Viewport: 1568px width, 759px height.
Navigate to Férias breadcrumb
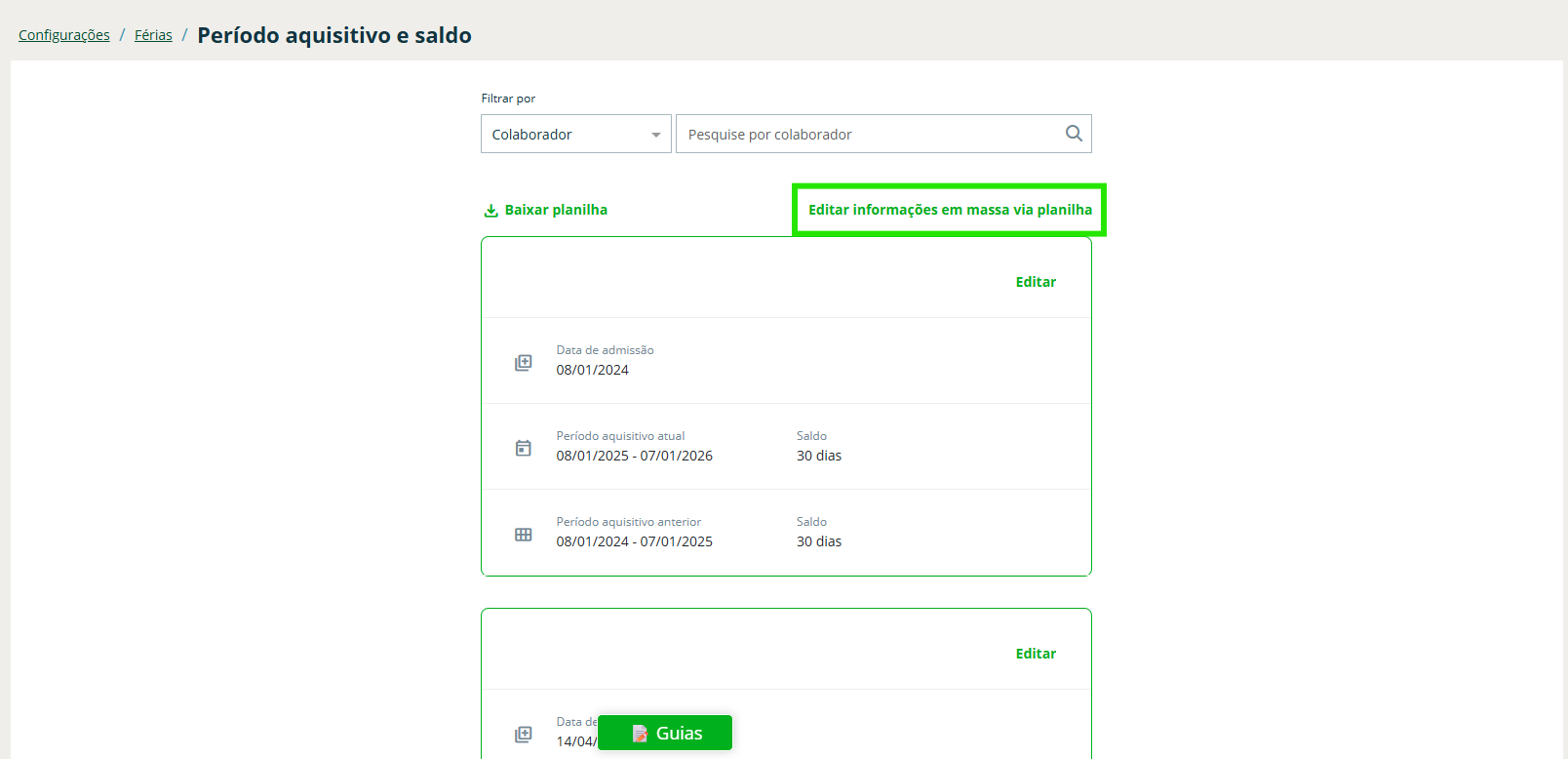153,35
